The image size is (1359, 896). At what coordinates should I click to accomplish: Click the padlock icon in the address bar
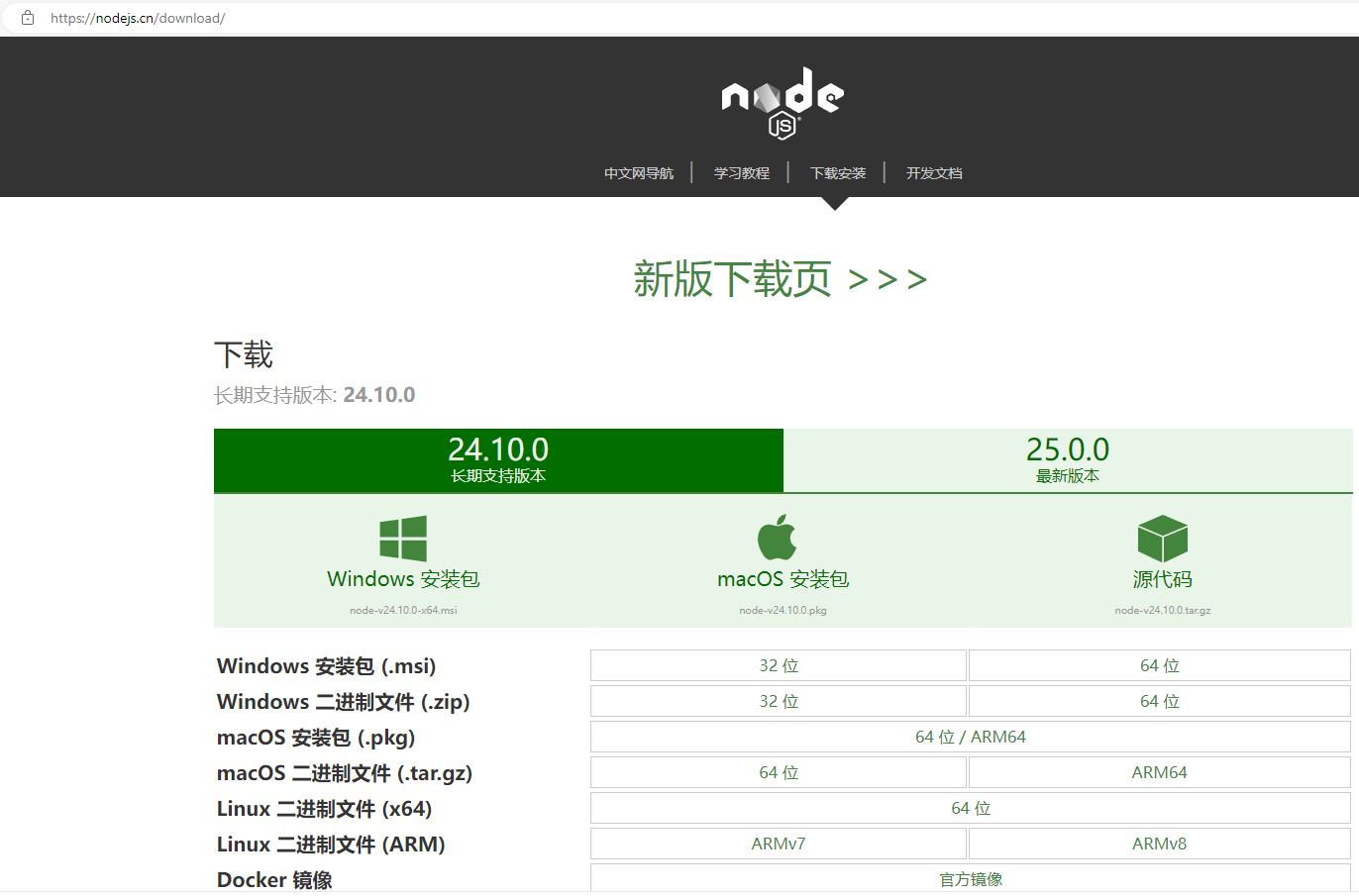(27, 17)
